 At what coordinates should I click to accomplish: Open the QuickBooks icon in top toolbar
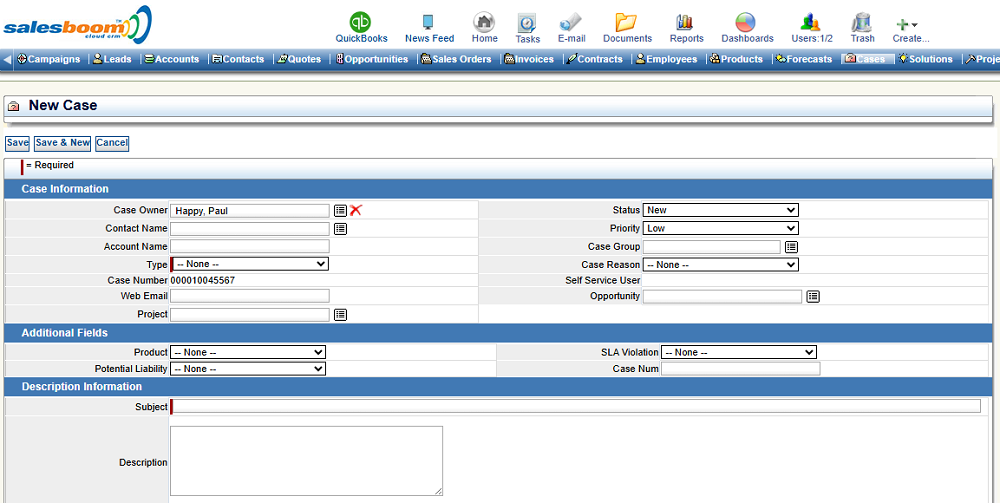pos(361,22)
